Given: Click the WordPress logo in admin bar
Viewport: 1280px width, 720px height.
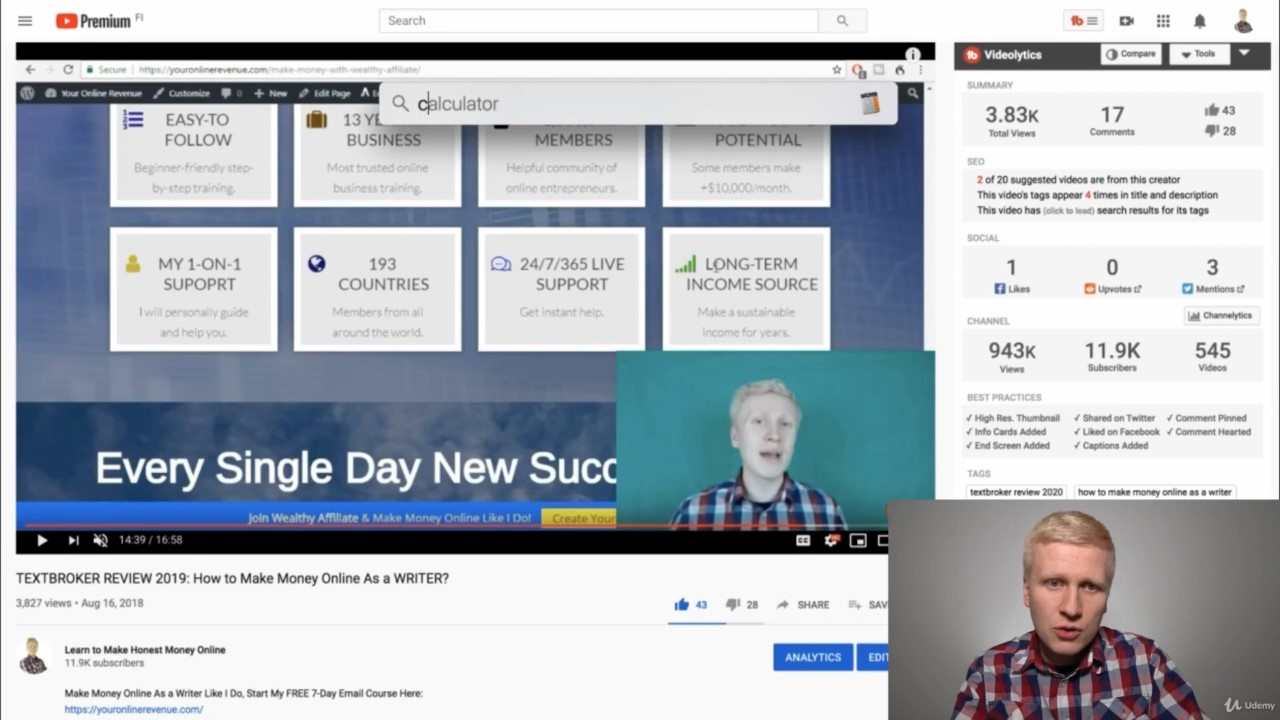Looking at the screenshot, I should click(27, 93).
